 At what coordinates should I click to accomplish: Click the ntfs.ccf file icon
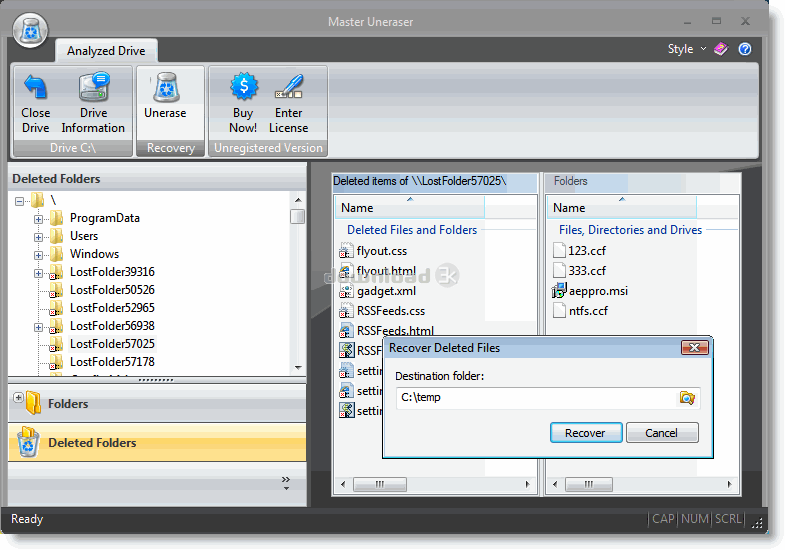coord(559,310)
